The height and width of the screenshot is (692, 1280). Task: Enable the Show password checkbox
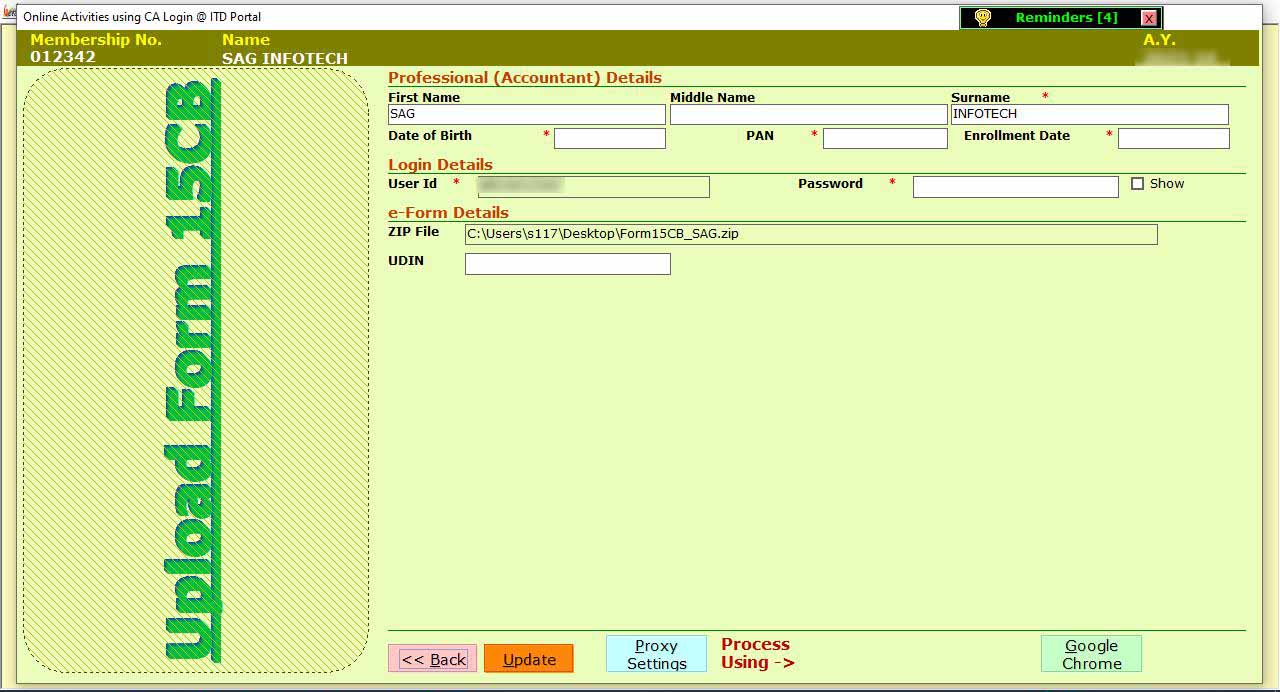1137,184
